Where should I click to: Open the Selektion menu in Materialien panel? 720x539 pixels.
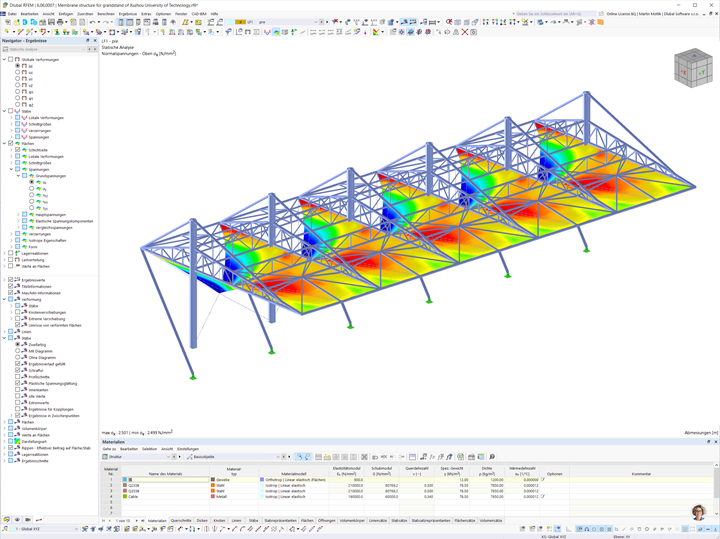pos(150,449)
